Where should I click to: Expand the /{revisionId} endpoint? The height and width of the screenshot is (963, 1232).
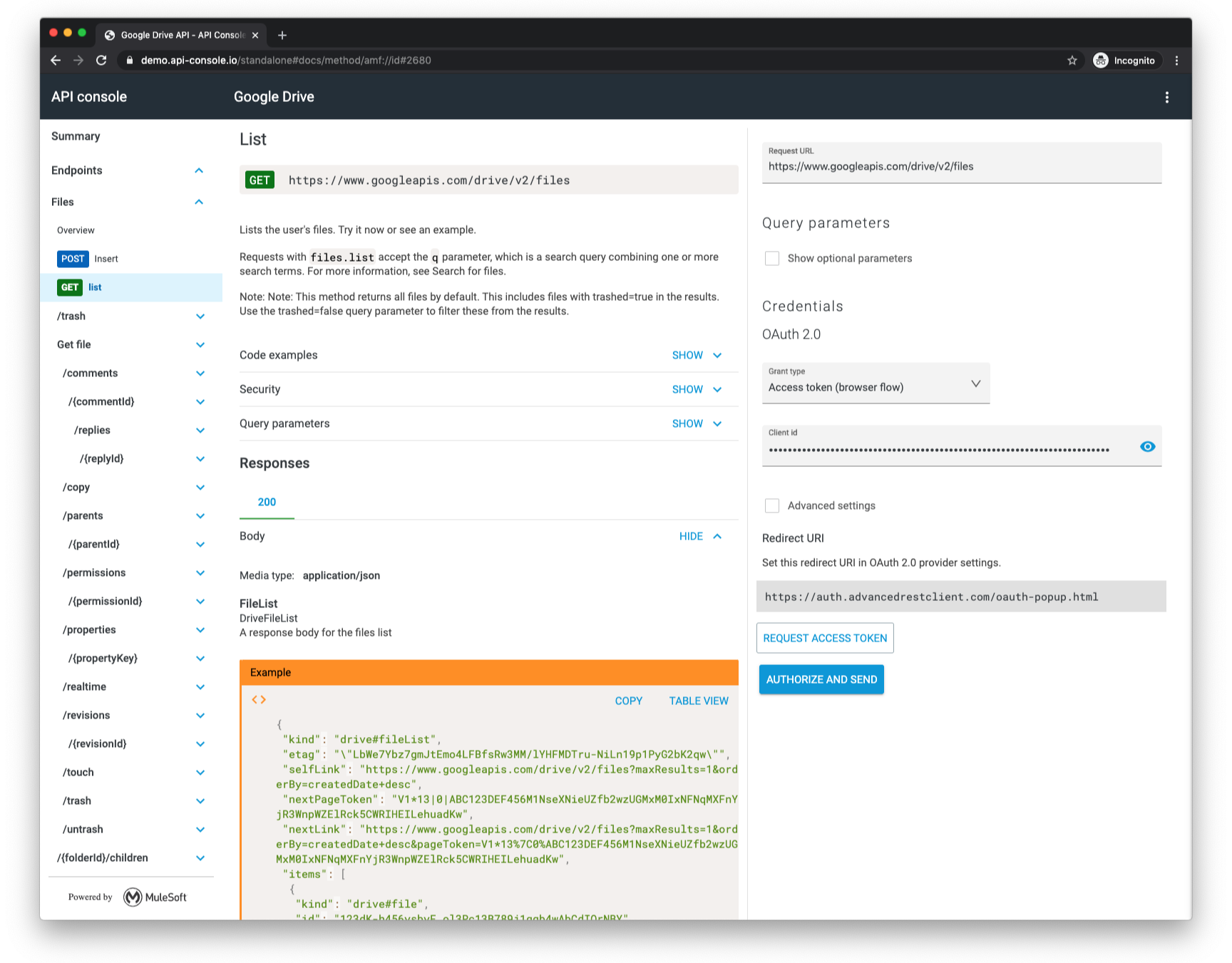coord(200,743)
